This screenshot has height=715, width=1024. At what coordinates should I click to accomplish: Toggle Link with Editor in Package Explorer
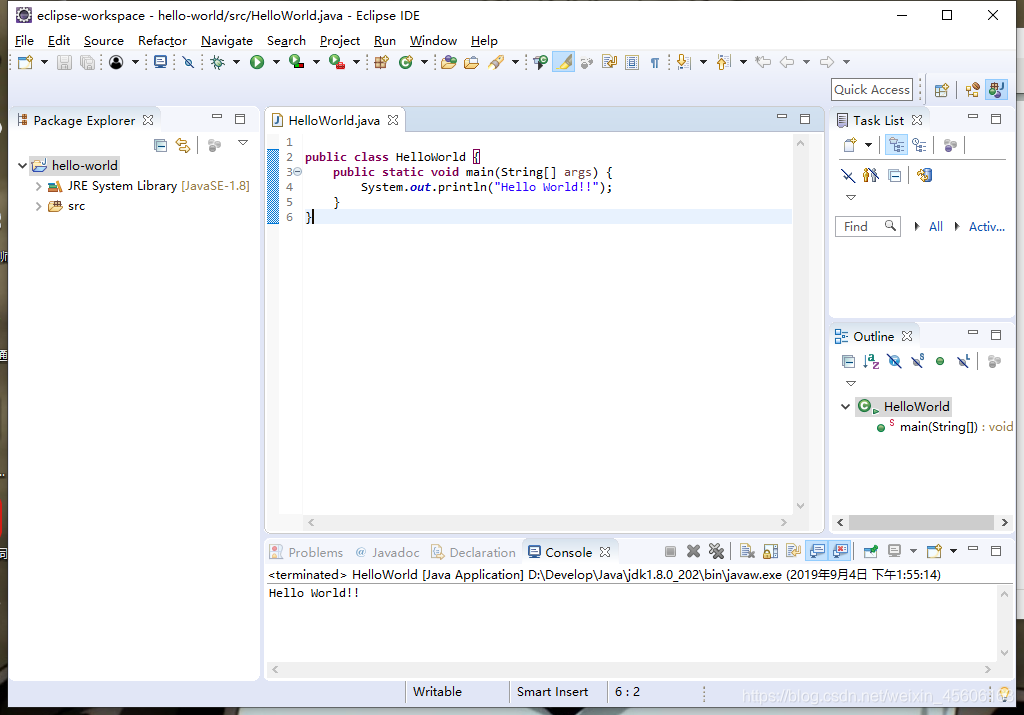tap(183, 145)
